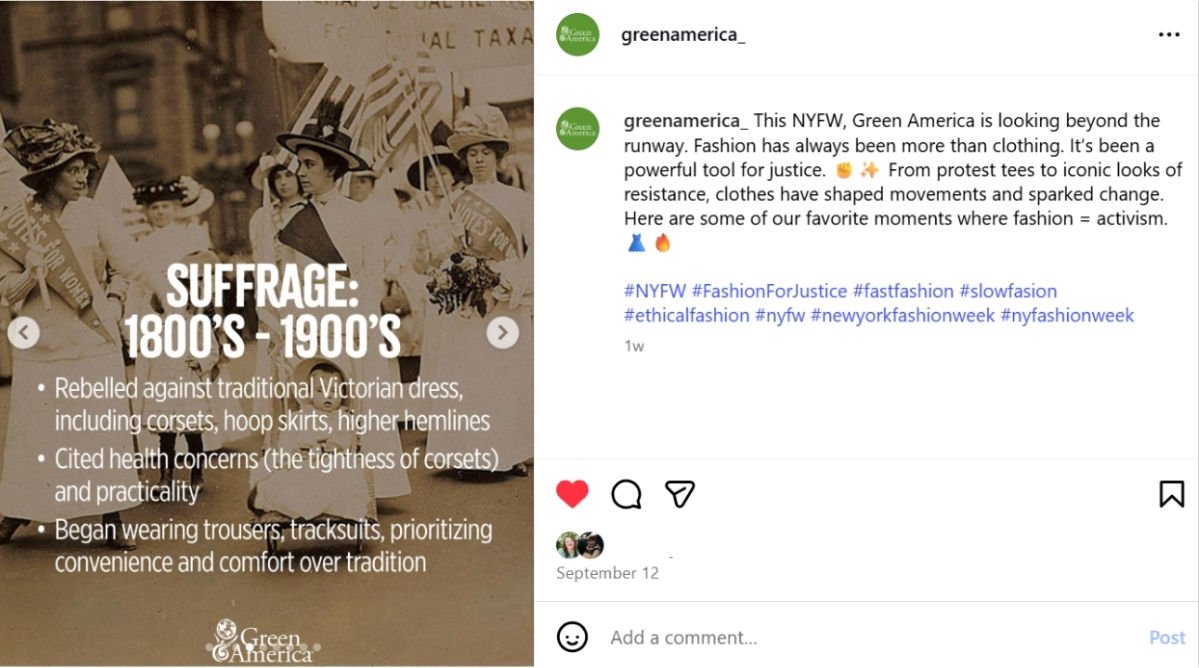
Task: Open the three-dot more options menu
Action: tap(1169, 35)
